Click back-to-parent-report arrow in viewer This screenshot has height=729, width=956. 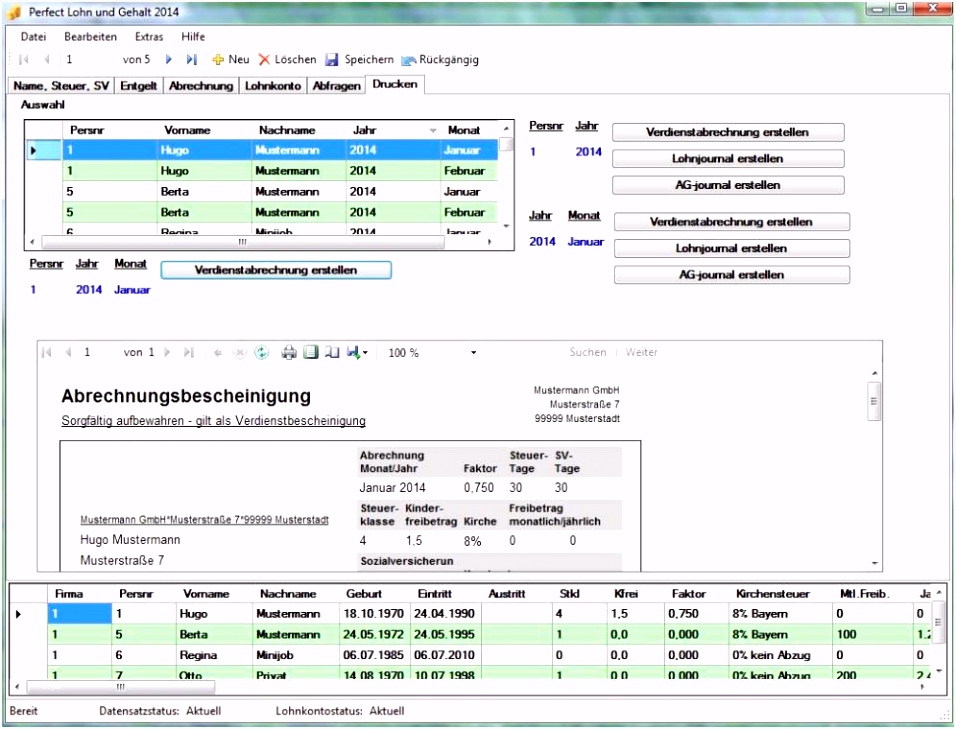pyautogui.click(x=218, y=353)
